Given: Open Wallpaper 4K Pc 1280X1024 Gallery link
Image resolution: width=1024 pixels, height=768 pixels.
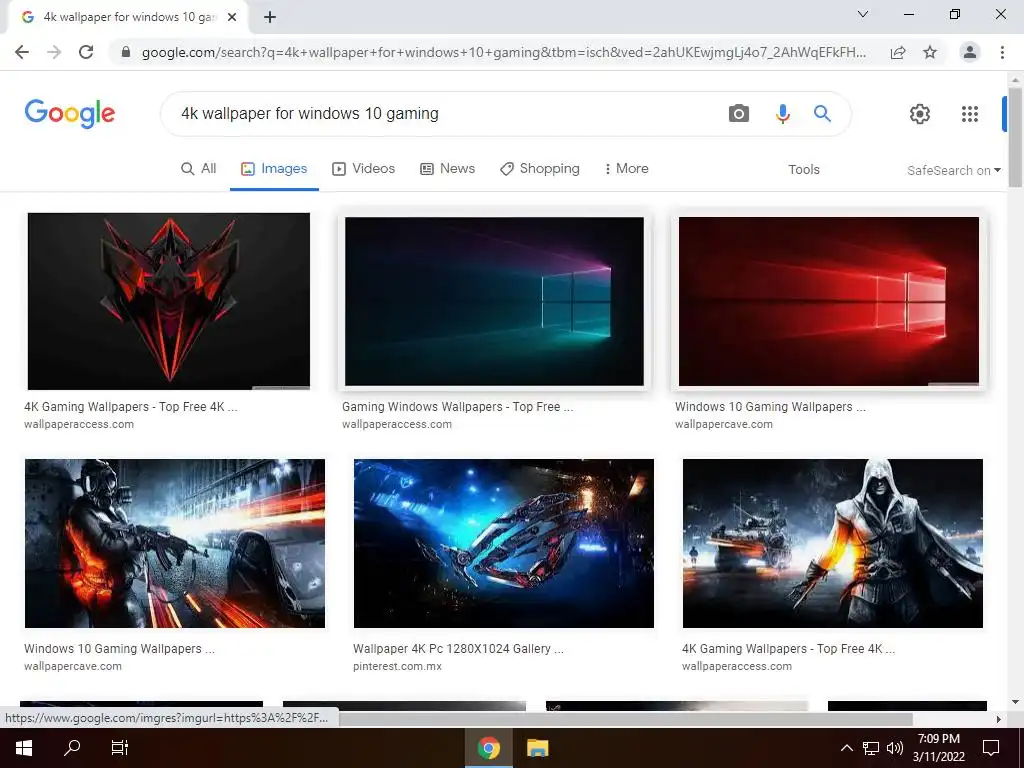Looking at the screenshot, I should (458, 648).
